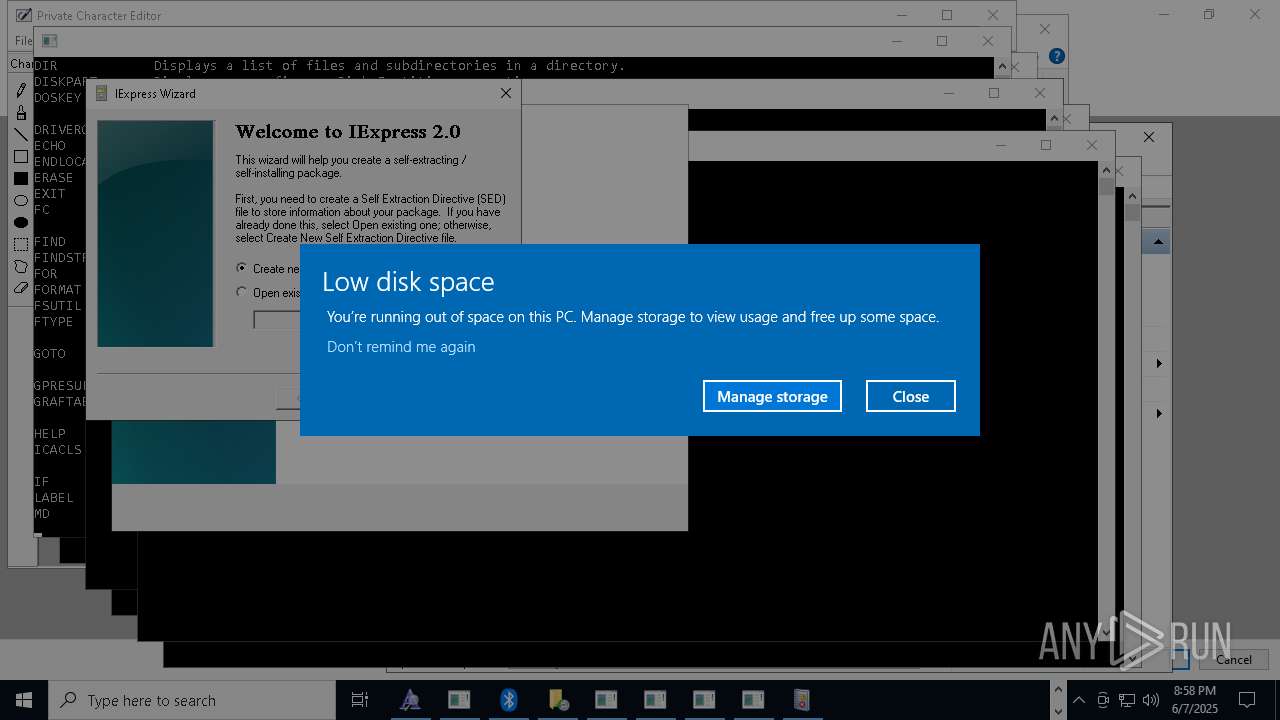Click the Meet Now tray icon
This screenshot has height=720, width=1280.
point(1103,700)
